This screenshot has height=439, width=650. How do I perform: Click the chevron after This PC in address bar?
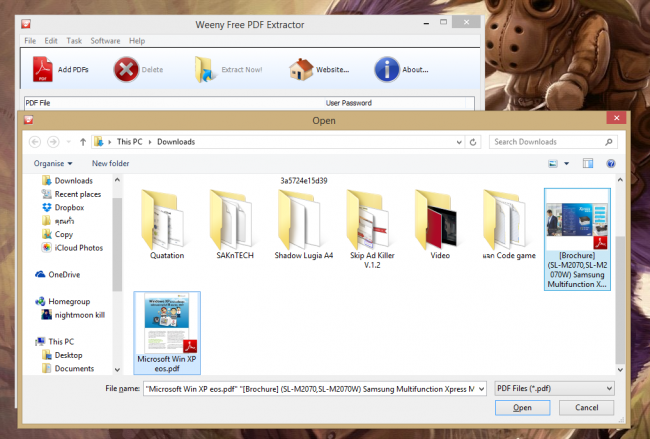150,142
